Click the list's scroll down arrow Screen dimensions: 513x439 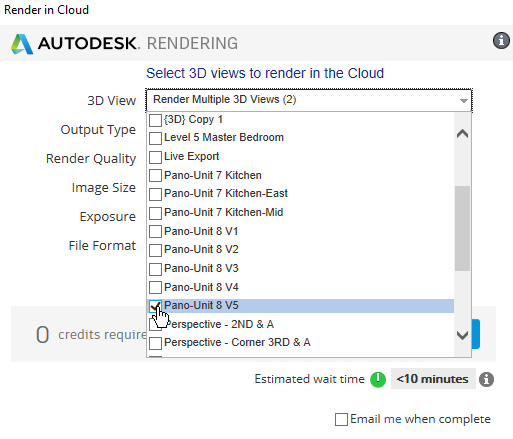click(x=462, y=335)
